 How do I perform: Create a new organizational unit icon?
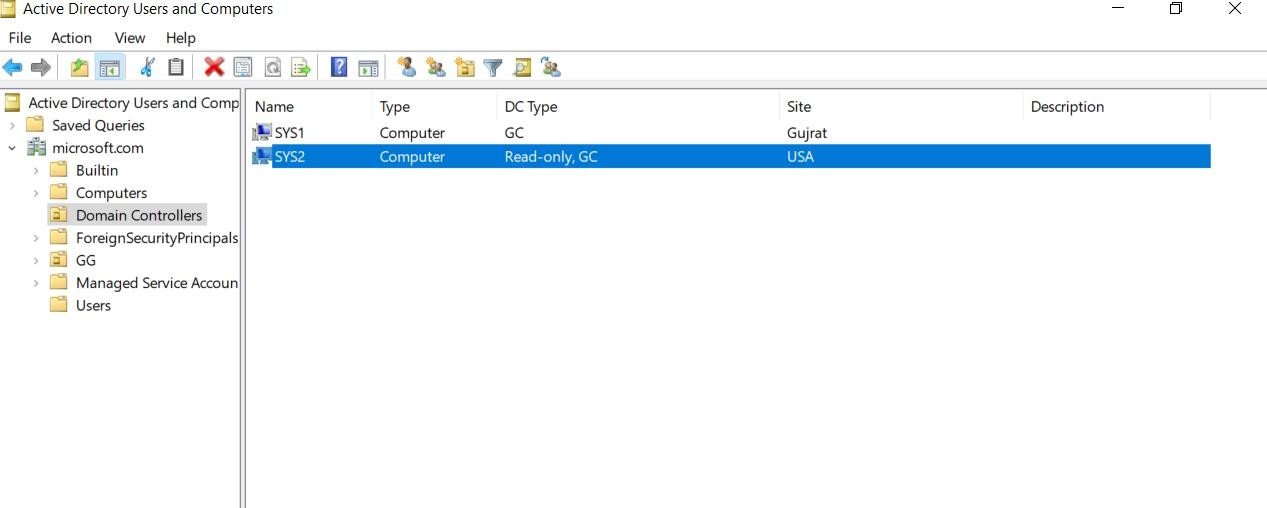pyautogui.click(x=464, y=68)
